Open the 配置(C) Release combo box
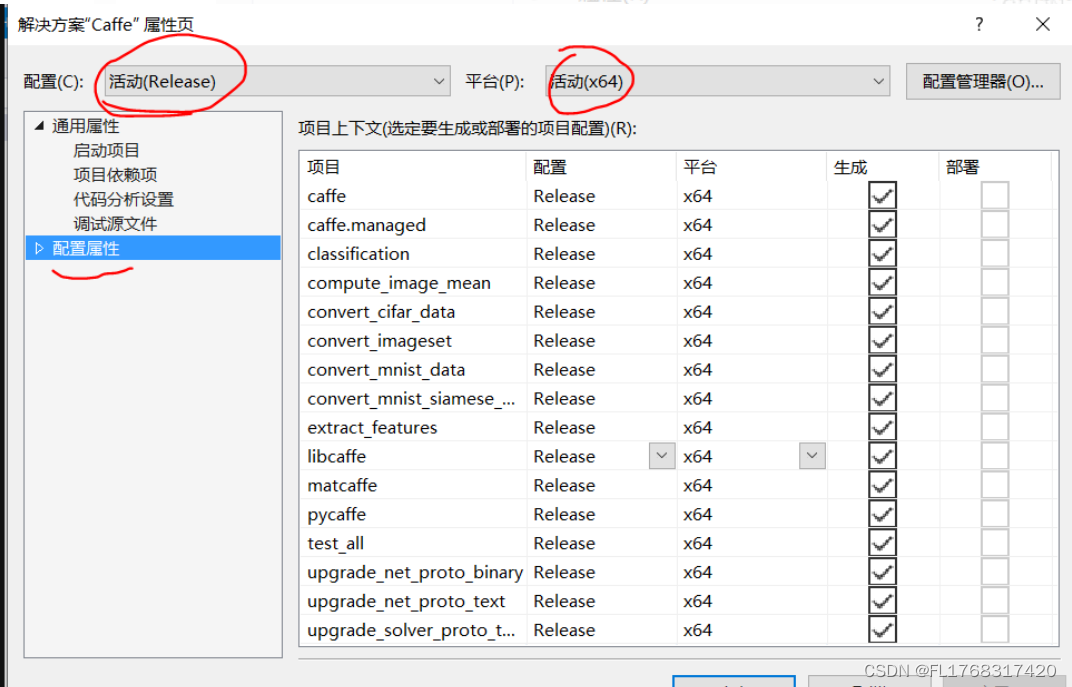 438,81
